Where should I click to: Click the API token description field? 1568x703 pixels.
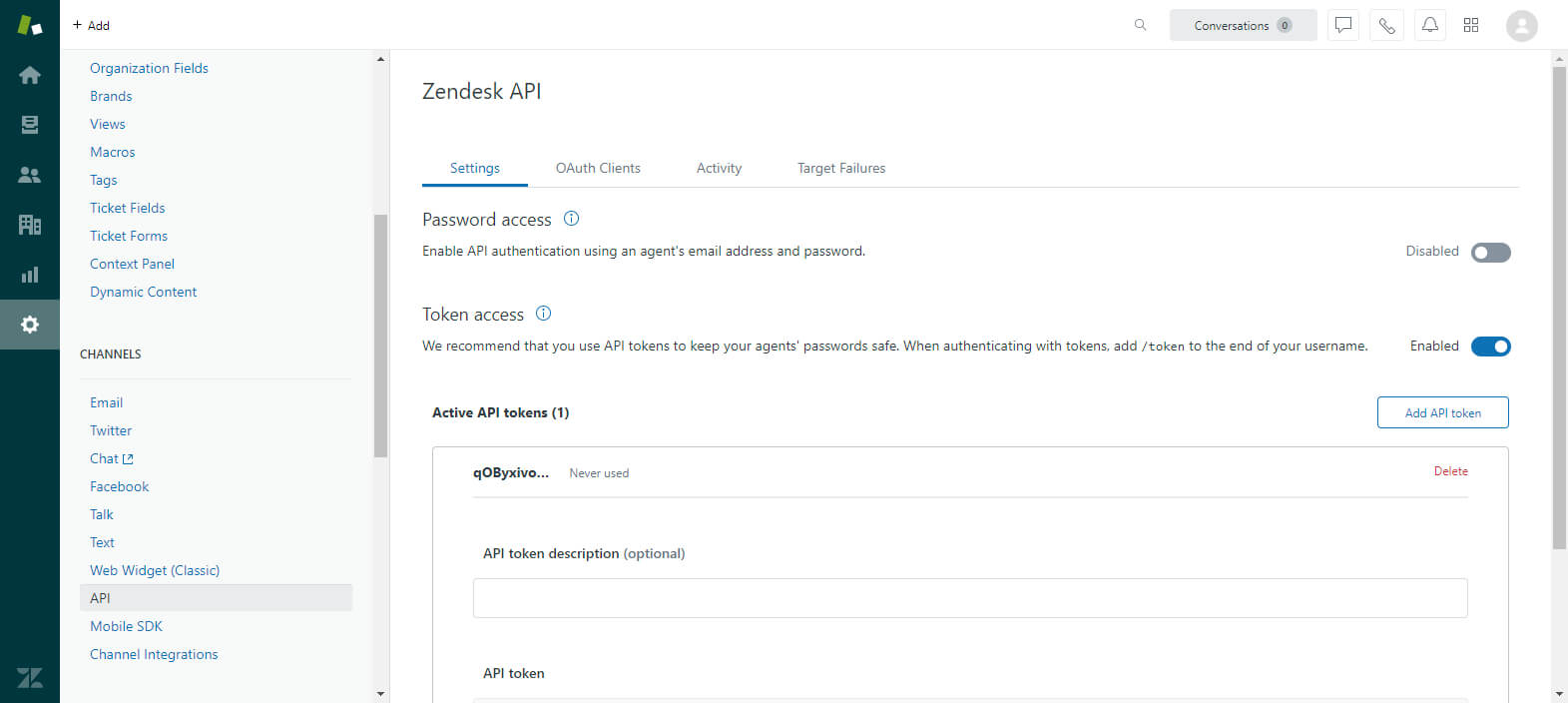pyautogui.click(x=969, y=598)
